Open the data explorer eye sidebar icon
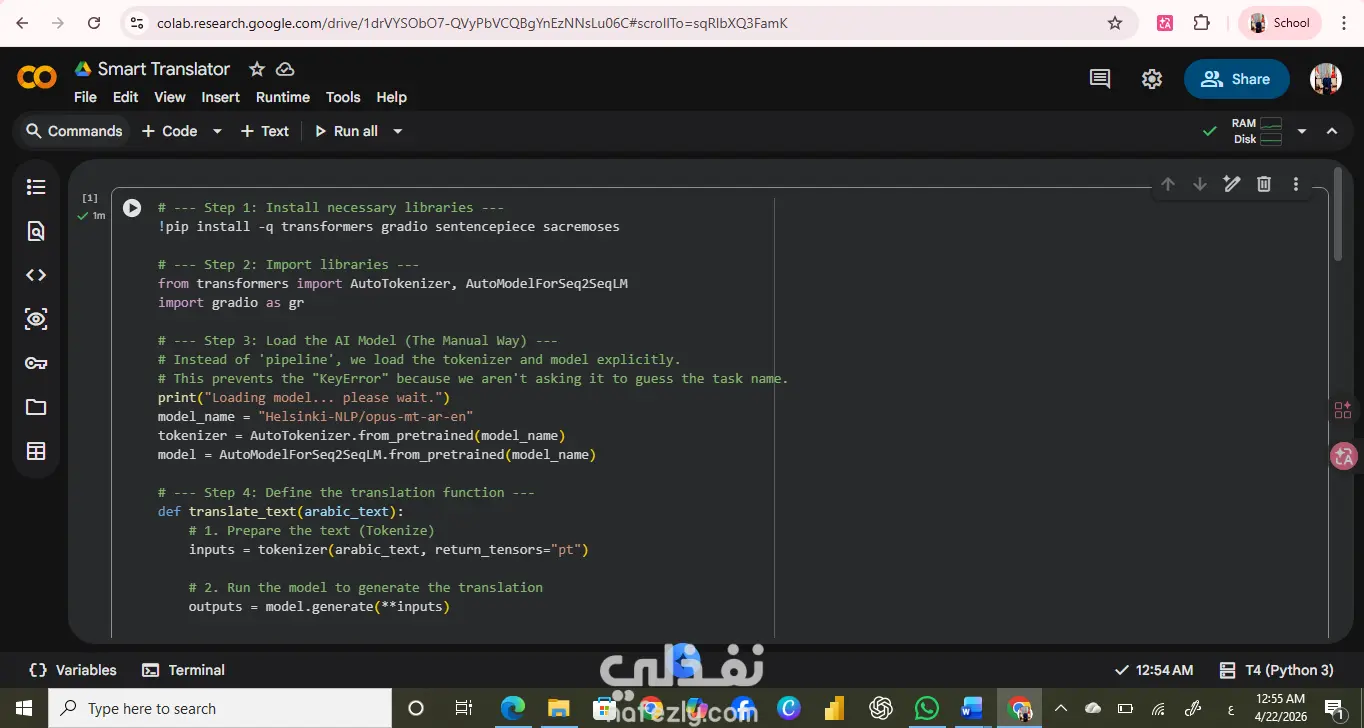 [36, 319]
